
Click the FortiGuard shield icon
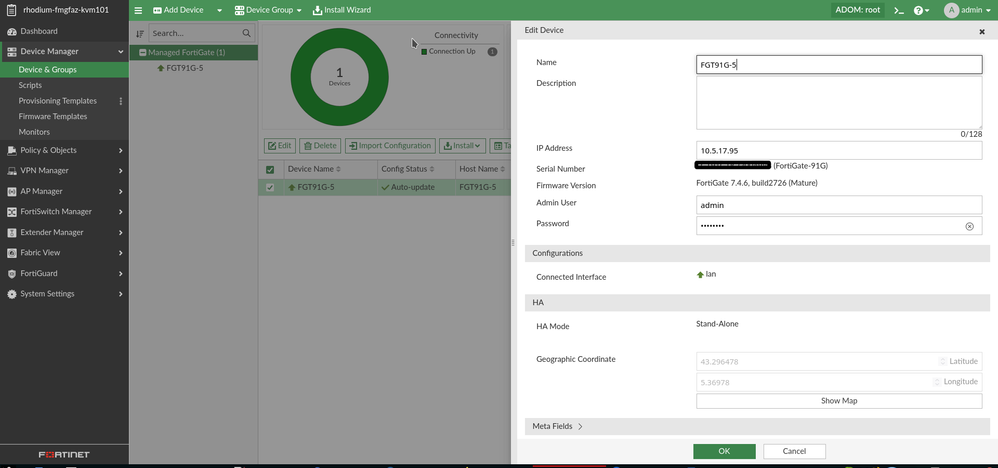(11, 273)
